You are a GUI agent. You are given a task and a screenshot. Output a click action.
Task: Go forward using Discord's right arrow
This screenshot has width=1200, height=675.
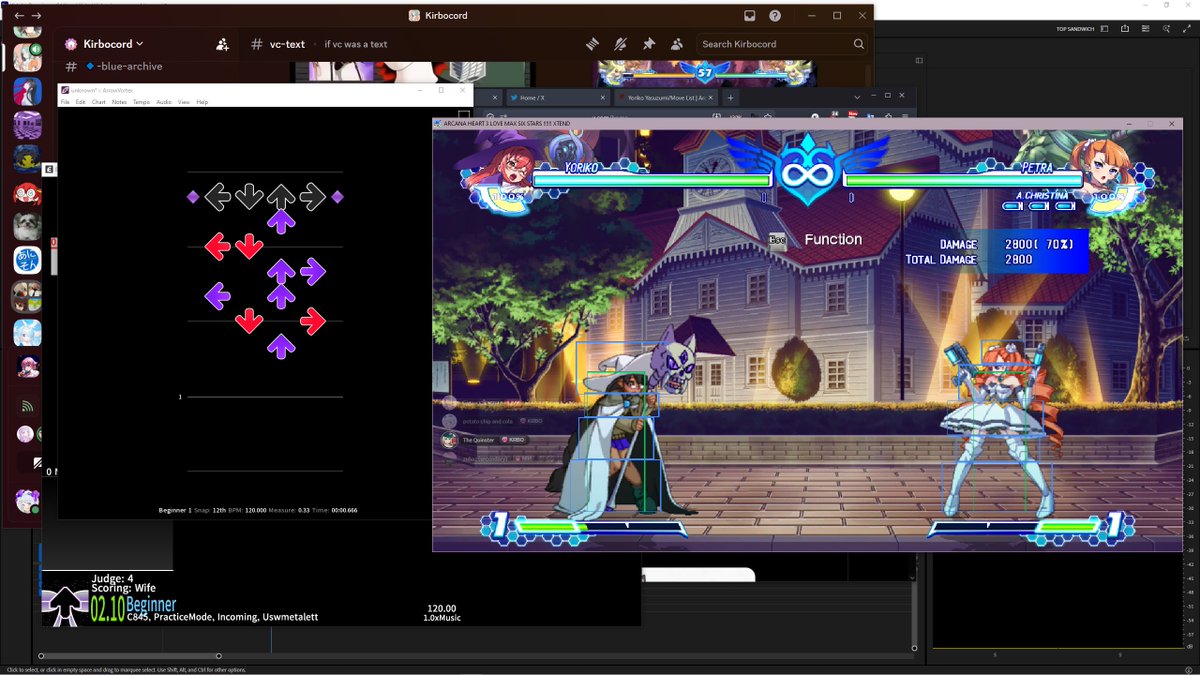click(x=37, y=16)
